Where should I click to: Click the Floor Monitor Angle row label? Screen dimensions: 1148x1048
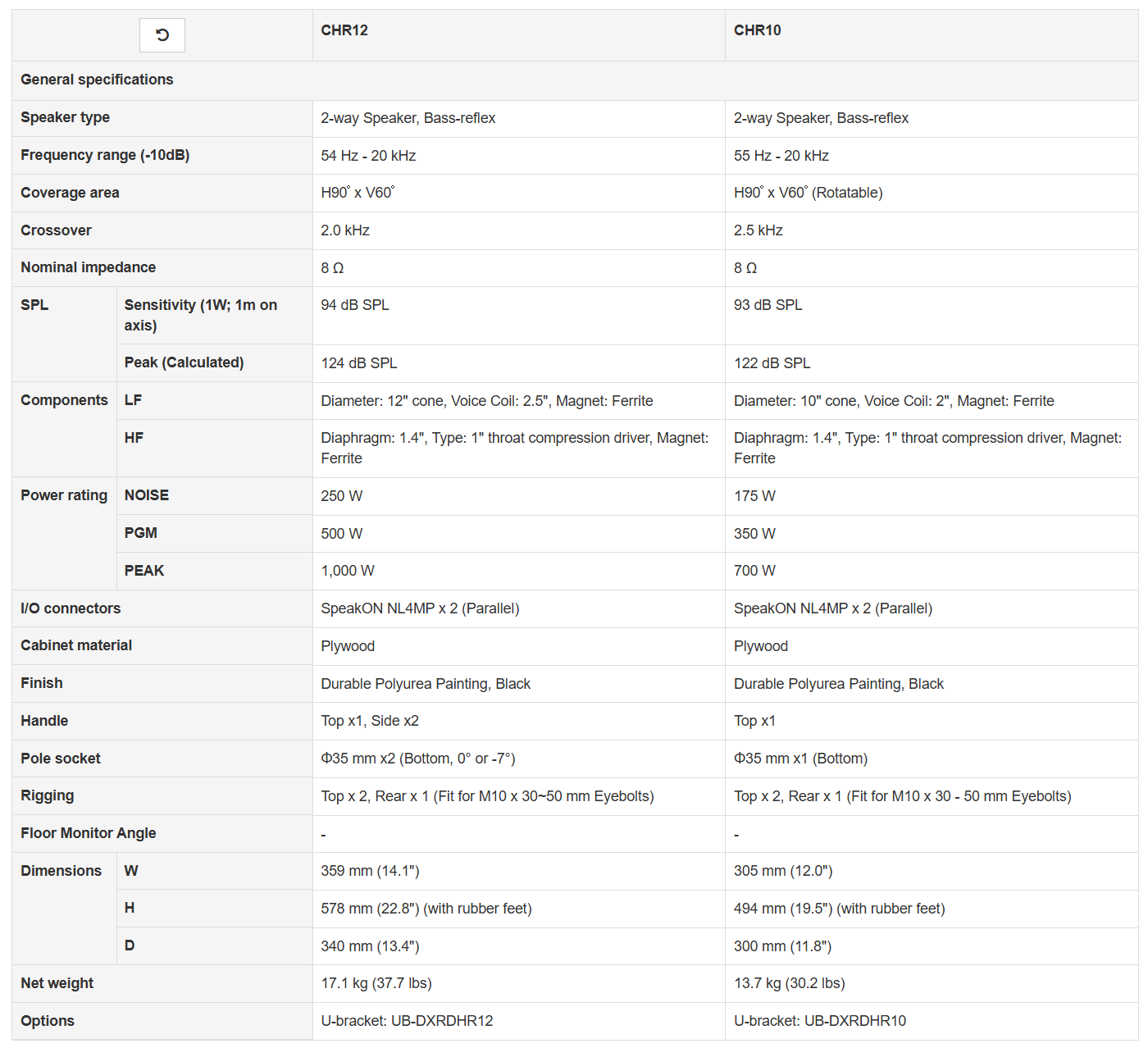[x=88, y=833]
